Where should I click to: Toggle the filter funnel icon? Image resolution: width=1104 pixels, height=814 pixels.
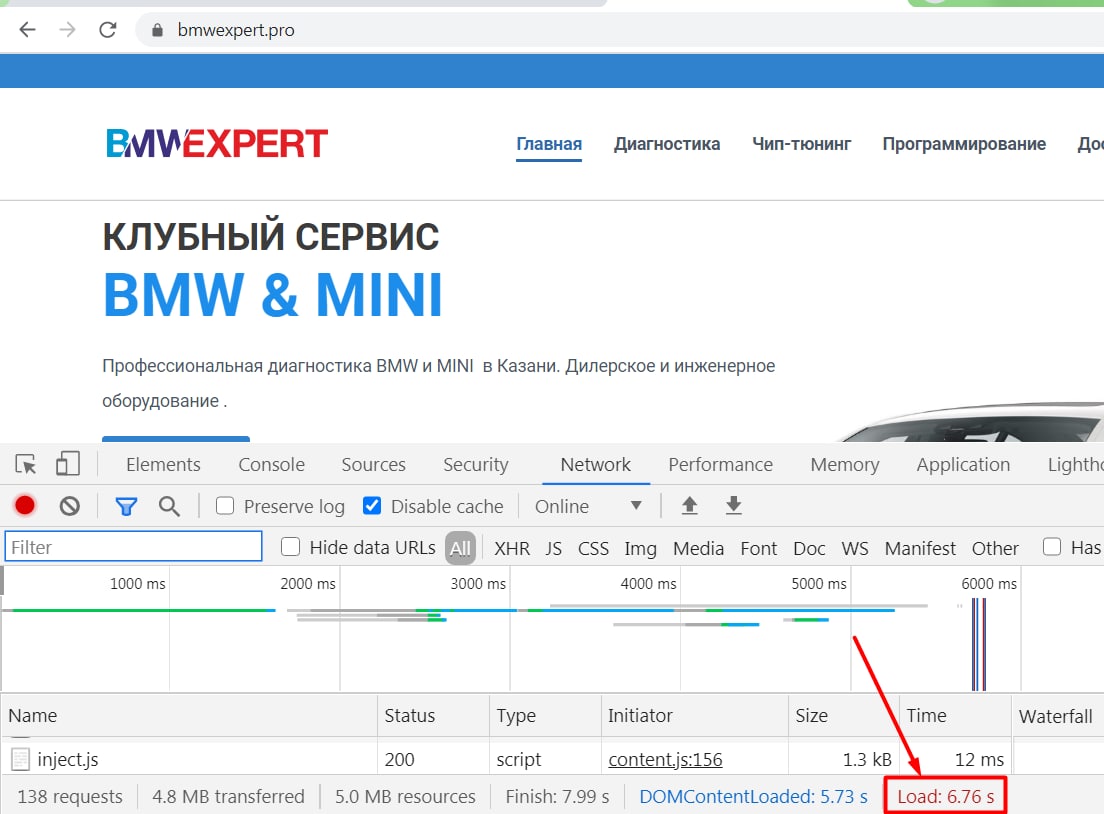(x=126, y=506)
